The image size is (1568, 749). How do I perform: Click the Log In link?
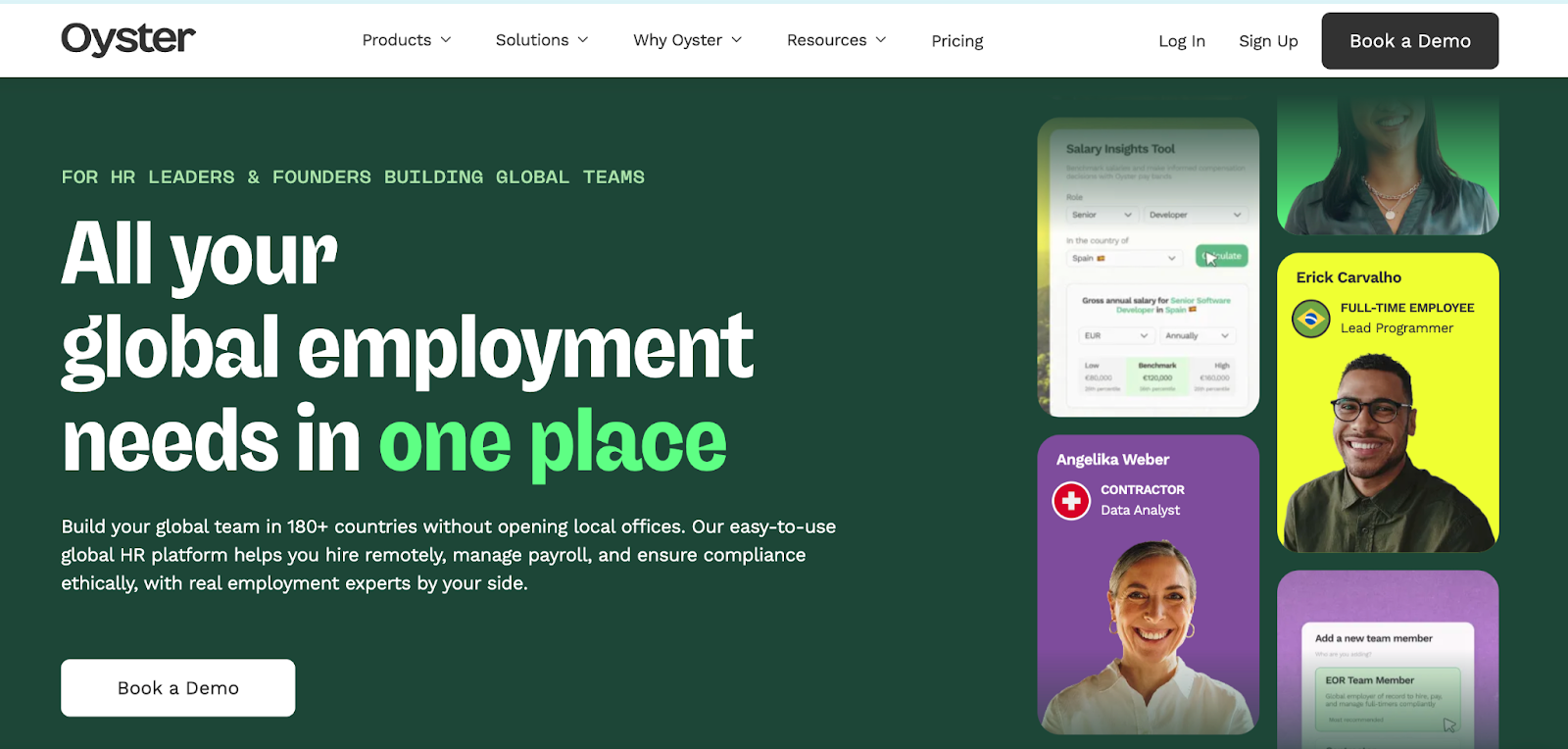(x=1182, y=41)
